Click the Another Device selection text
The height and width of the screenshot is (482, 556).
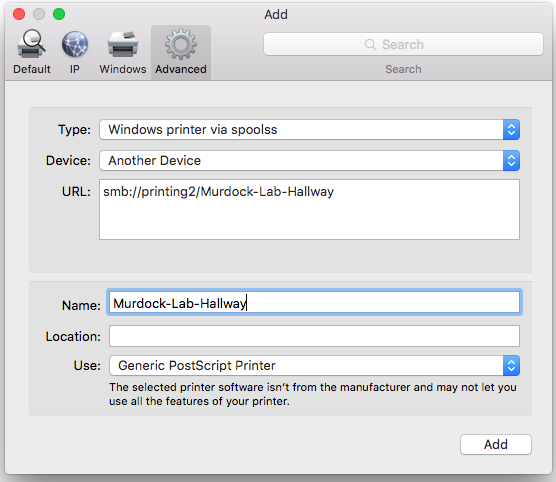155,160
